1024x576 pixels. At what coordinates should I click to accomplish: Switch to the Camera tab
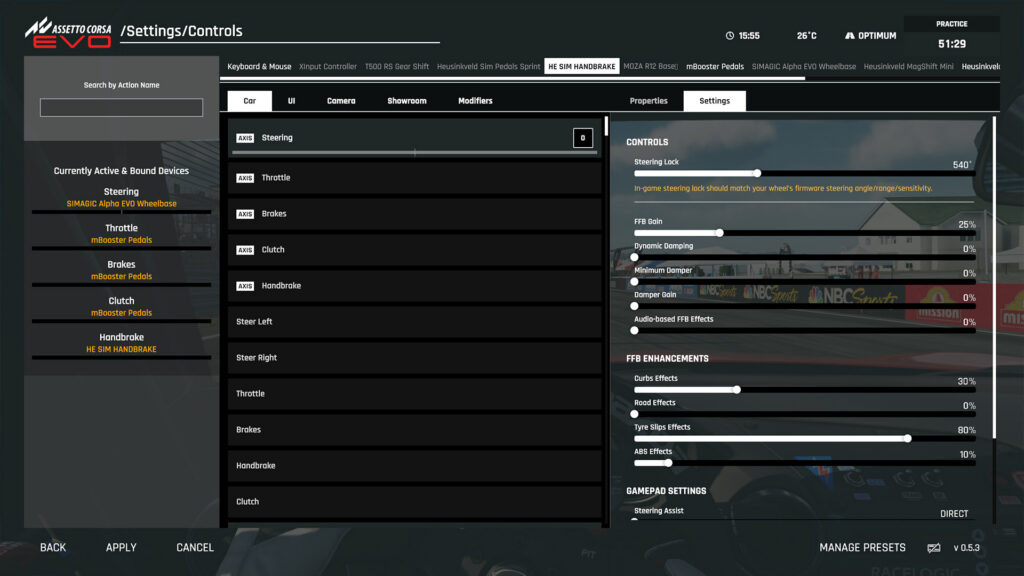(x=341, y=101)
